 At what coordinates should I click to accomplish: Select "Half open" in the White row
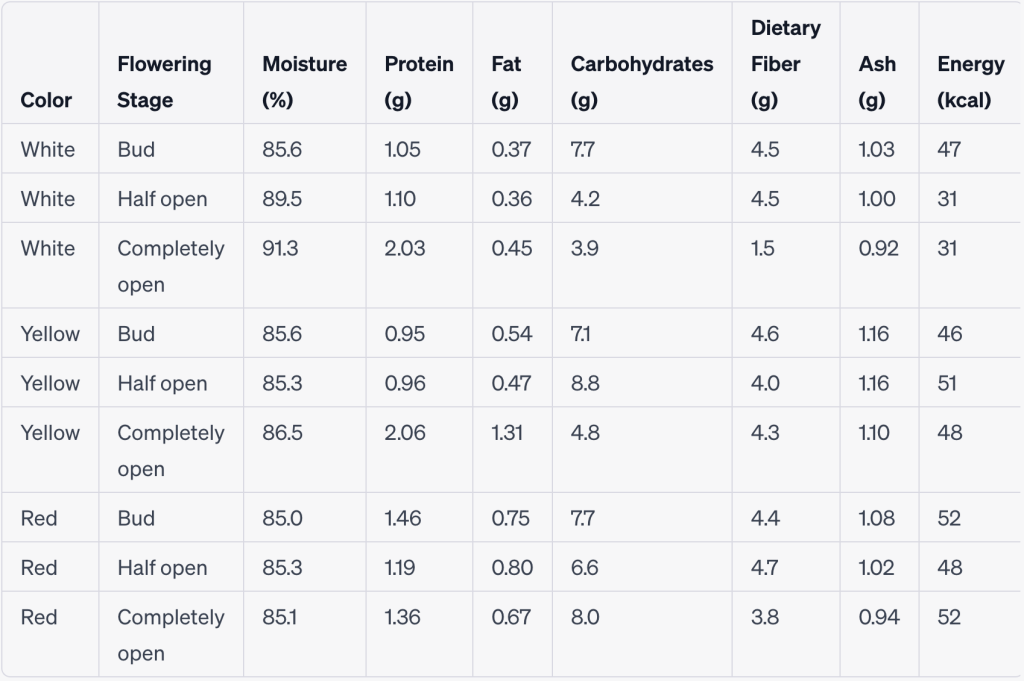click(162, 199)
